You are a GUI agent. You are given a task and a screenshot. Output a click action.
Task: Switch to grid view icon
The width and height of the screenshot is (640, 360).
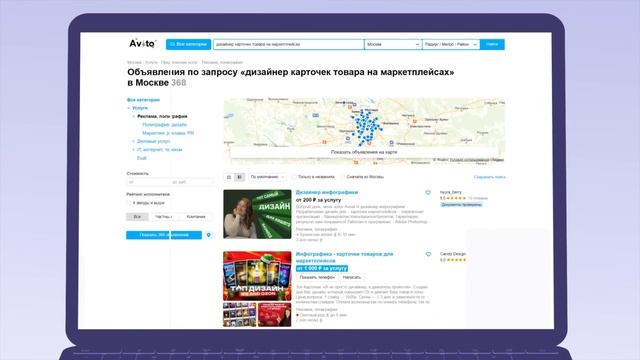240,177
